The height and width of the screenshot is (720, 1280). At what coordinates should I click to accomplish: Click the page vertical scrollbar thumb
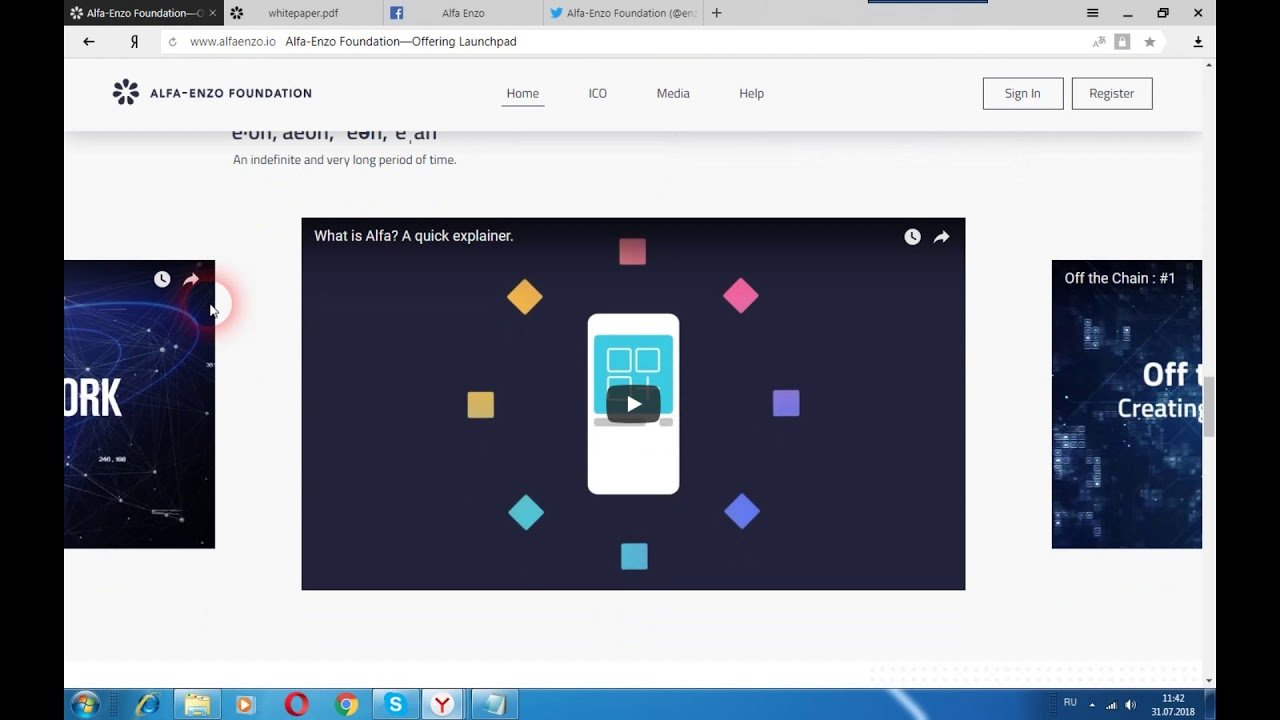[1209, 406]
